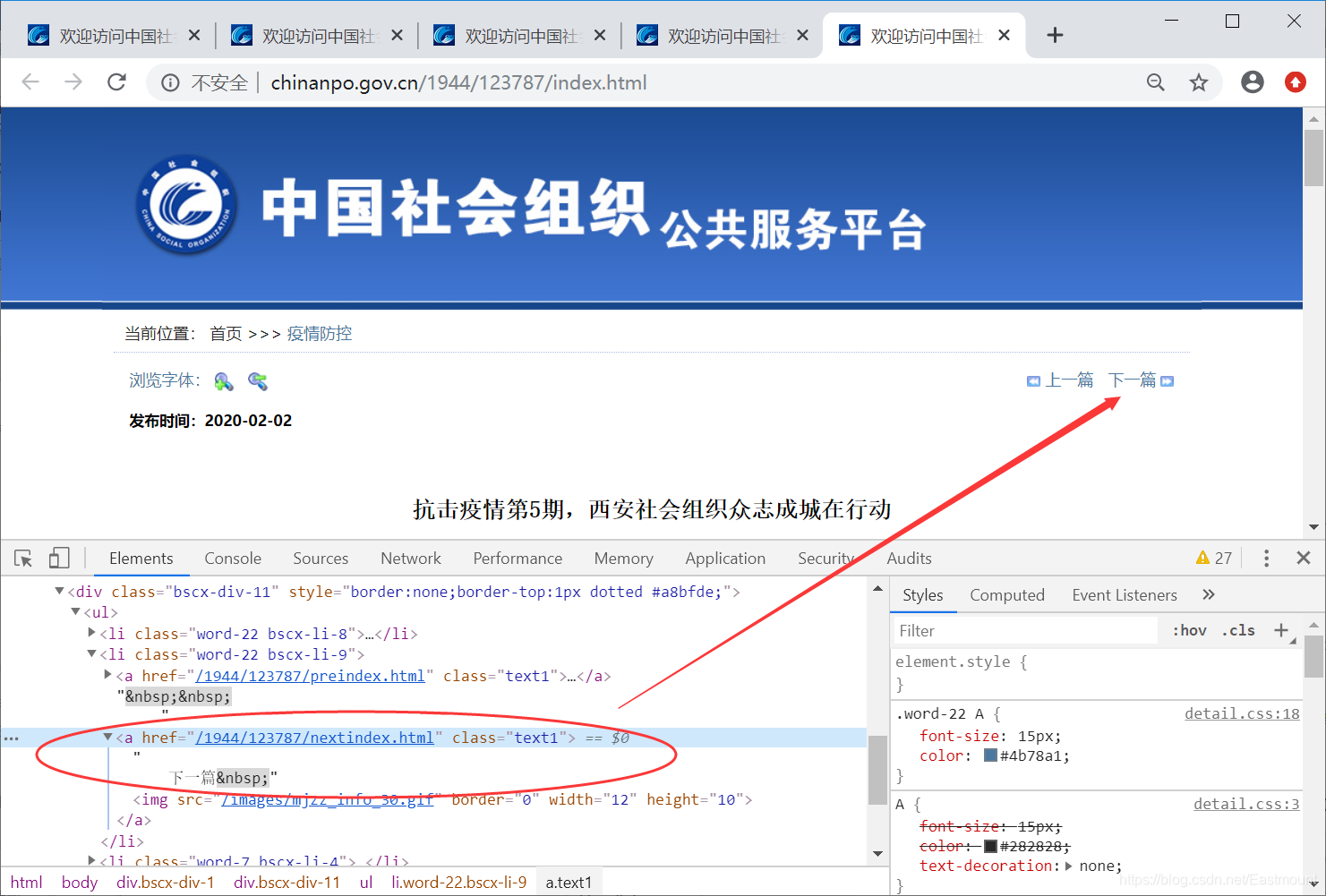Image resolution: width=1326 pixels, height=896 pixels.
Task: Open the detail.css:18 source link
Action: pyautogui.click(x=1242, y=713)
